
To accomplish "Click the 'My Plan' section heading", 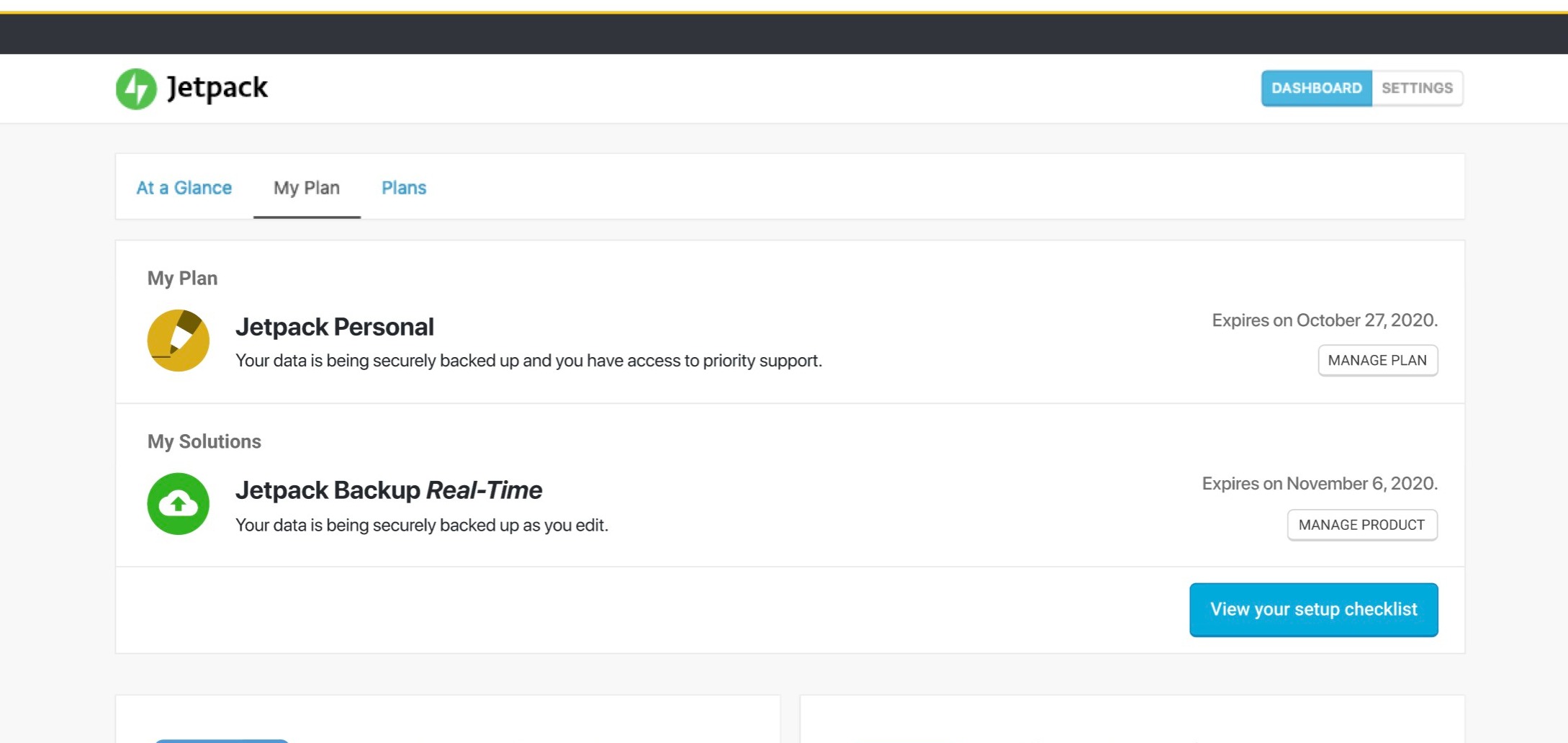I will pyautogui.click(x=182, y=279).
